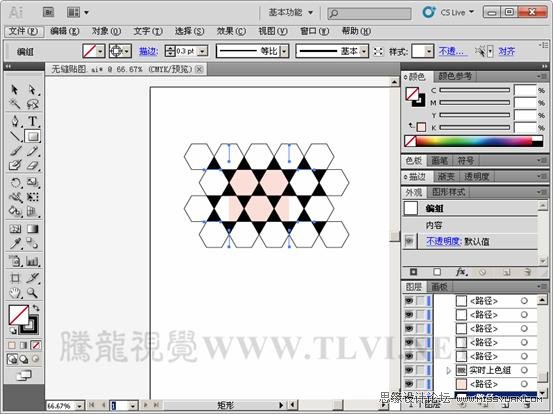Open the stroke weight dropdown
Viewport: 553px width, 414px height.
(x=202, y=51)
